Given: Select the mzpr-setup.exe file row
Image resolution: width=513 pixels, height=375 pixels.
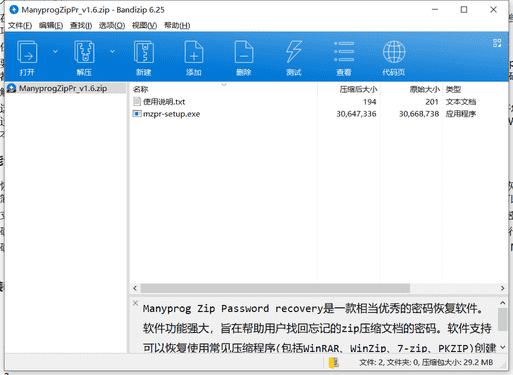Looking at the screenshot, I should [318, 114].
